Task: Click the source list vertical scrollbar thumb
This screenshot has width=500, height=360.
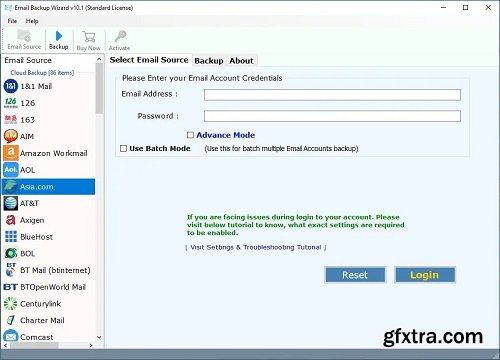Action: click(x=99, y=88)
